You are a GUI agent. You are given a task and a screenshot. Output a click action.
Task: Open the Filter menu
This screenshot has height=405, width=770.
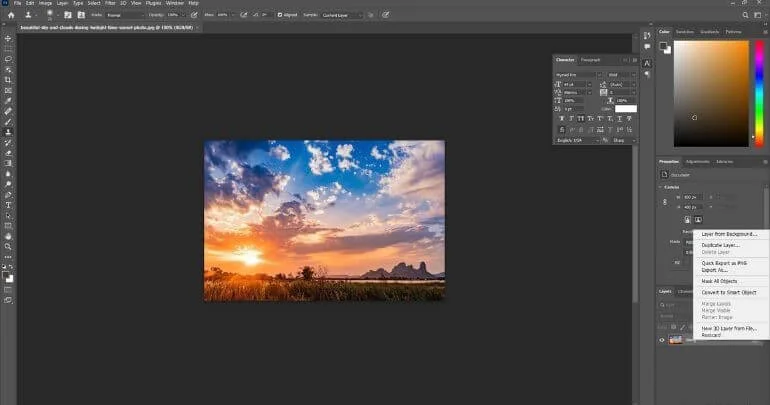(110, 3)
